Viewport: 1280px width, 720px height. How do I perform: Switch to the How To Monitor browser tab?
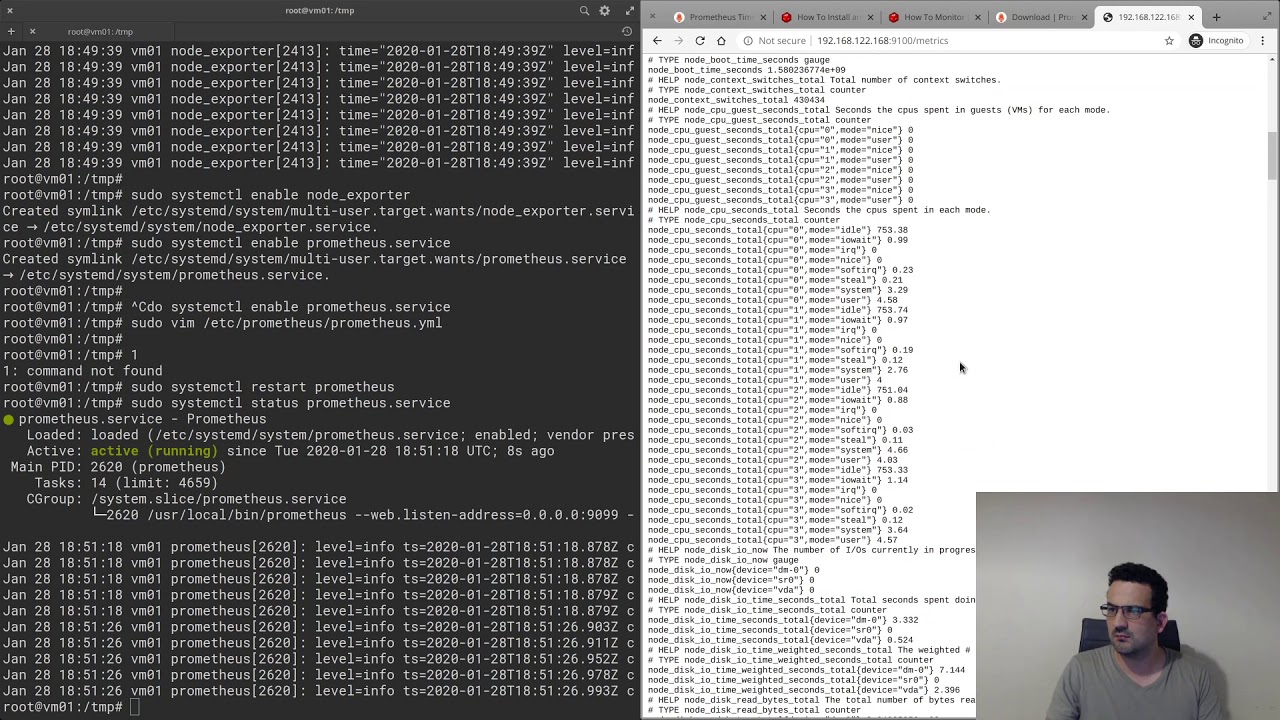pyautogui.click(x=934, y=17)
